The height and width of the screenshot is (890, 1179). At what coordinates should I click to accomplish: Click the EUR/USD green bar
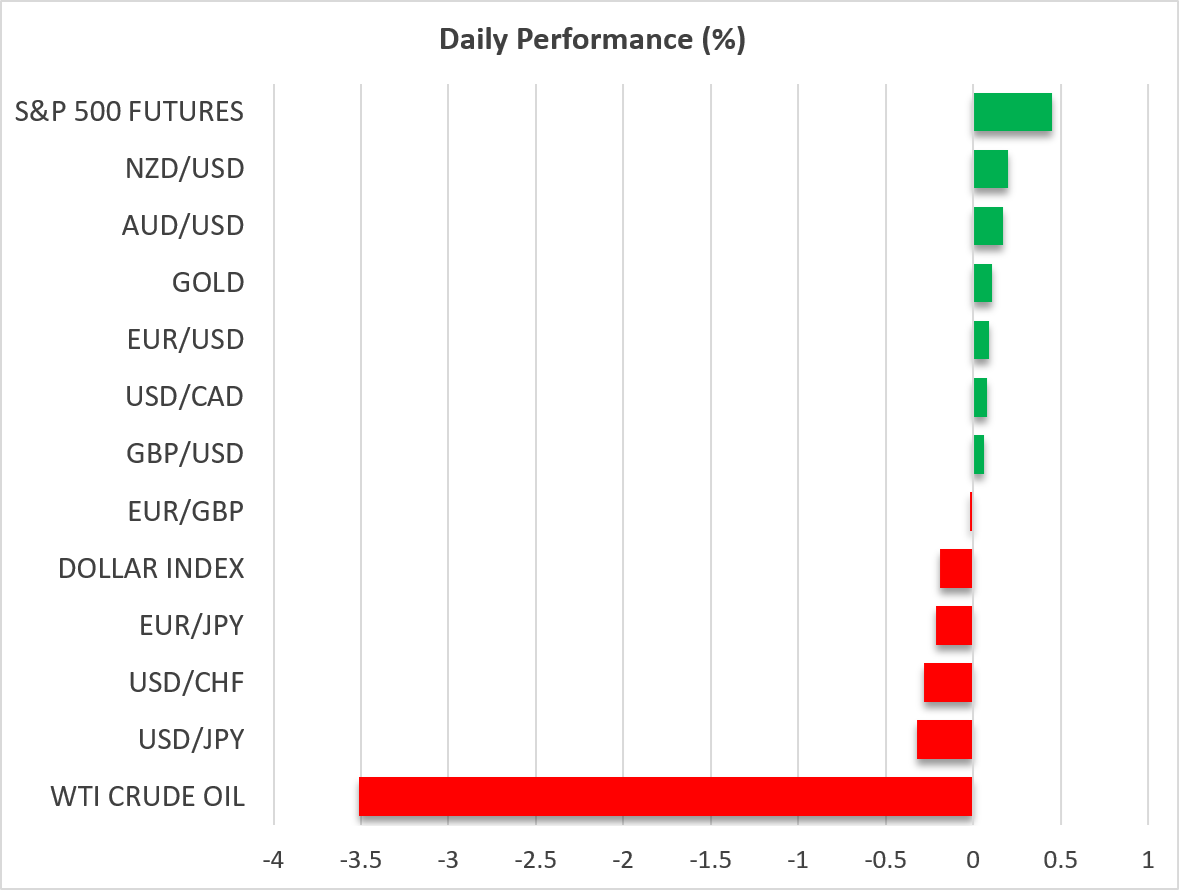tap(981, 341)
